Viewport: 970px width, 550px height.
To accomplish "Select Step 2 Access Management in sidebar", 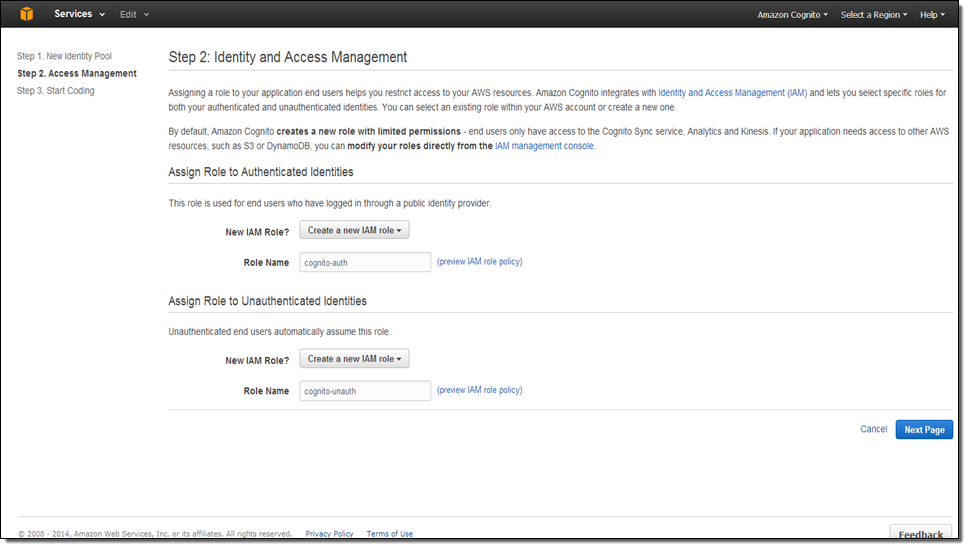I will click(x=77, y=73).
